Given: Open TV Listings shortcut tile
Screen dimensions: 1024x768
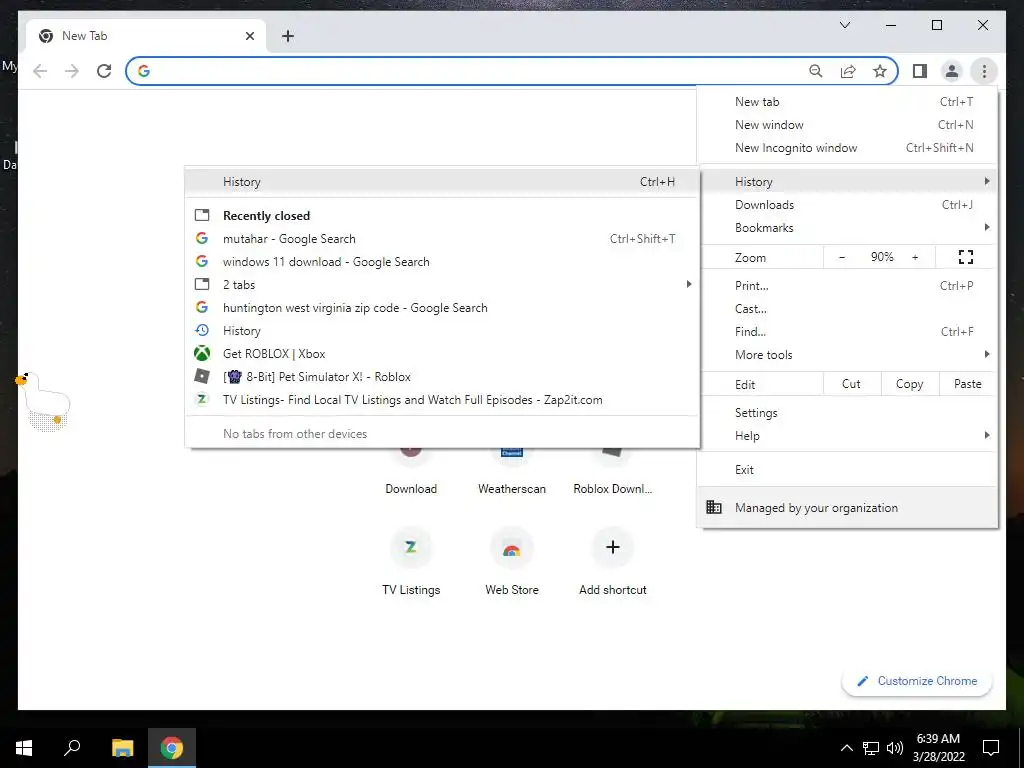Looking at the screenshot, I should pos(411,562).
